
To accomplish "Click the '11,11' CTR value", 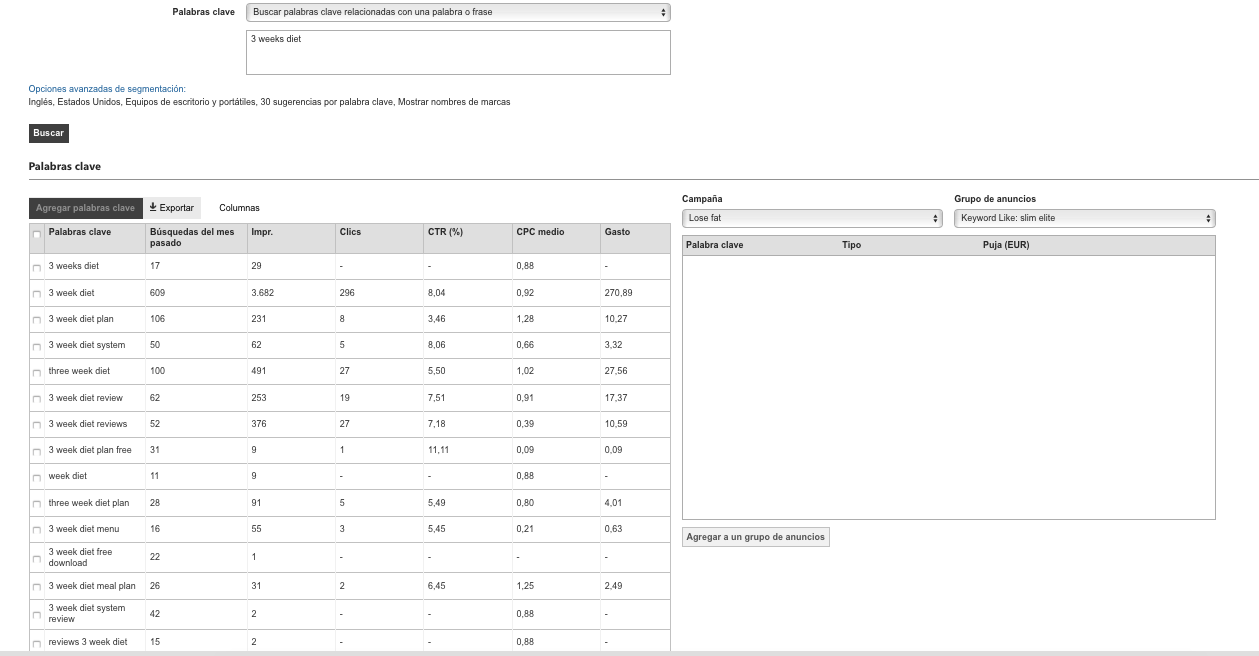I will [439, 450].
